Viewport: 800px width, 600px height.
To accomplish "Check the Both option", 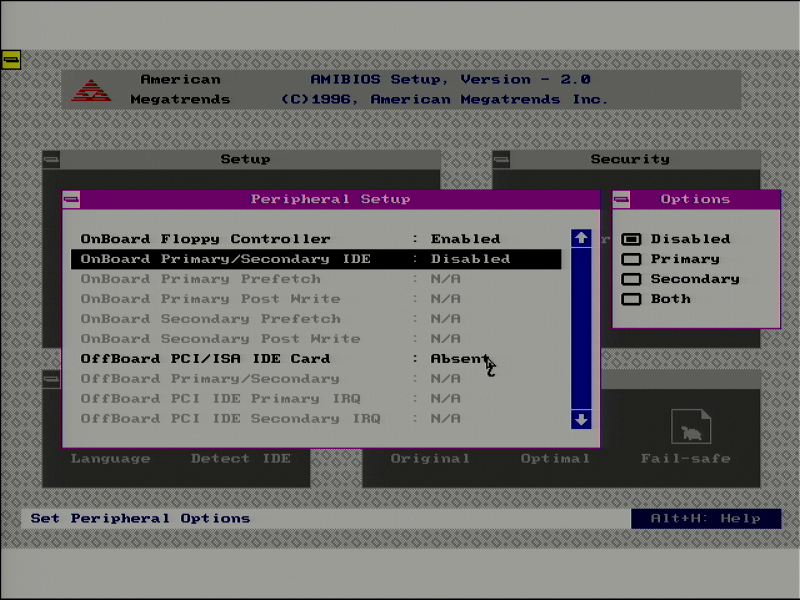I will pos(631,298).
